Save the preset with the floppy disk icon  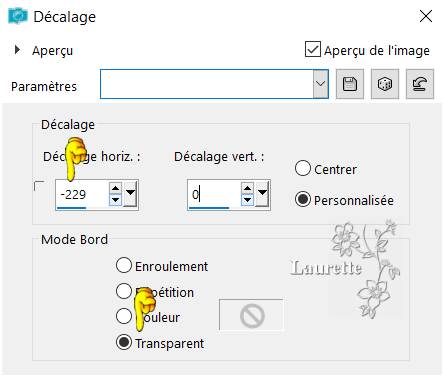pyautogui.click(x=350, y=84)
